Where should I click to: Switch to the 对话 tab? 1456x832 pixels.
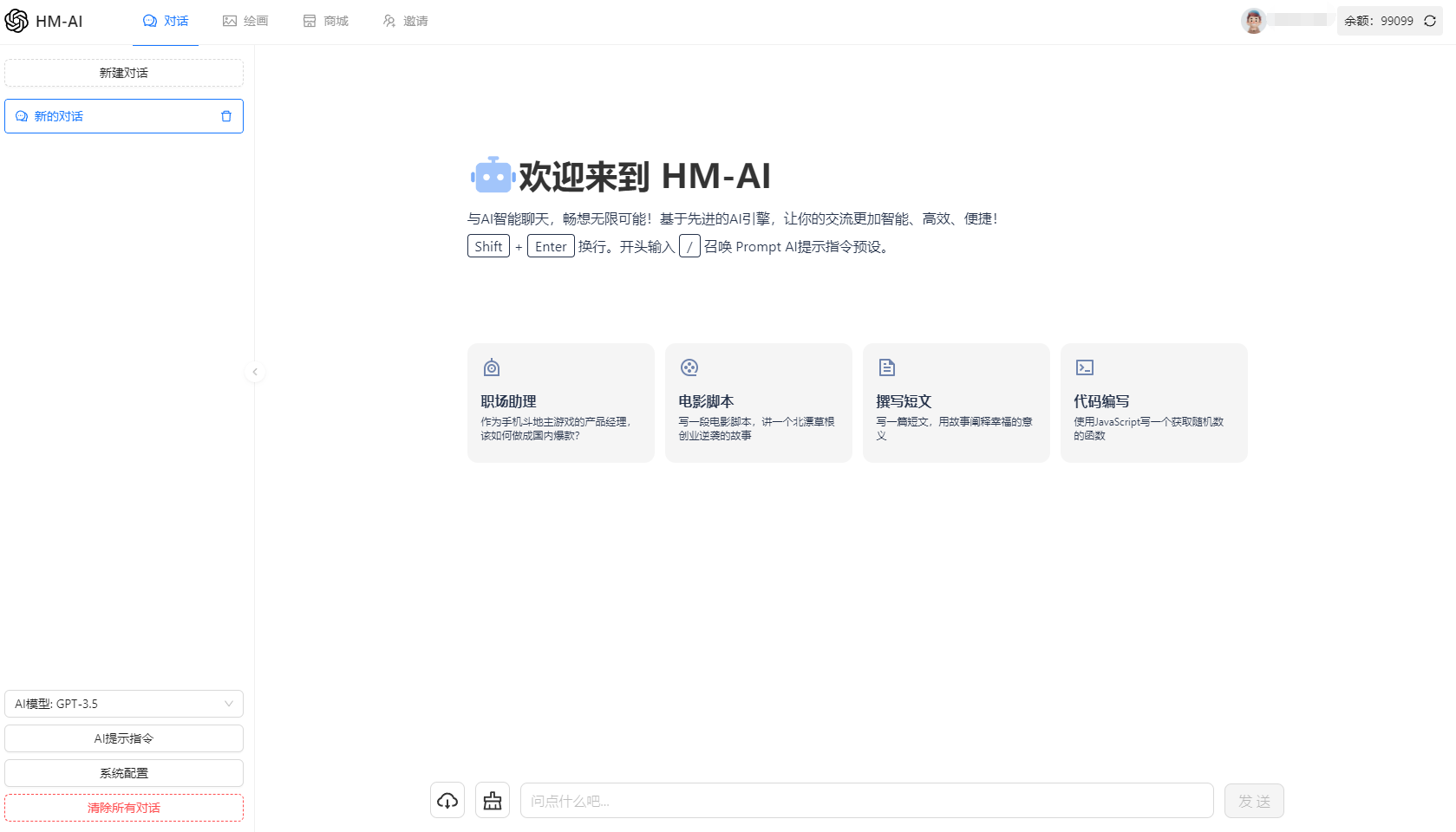click(x=166, y=20)
